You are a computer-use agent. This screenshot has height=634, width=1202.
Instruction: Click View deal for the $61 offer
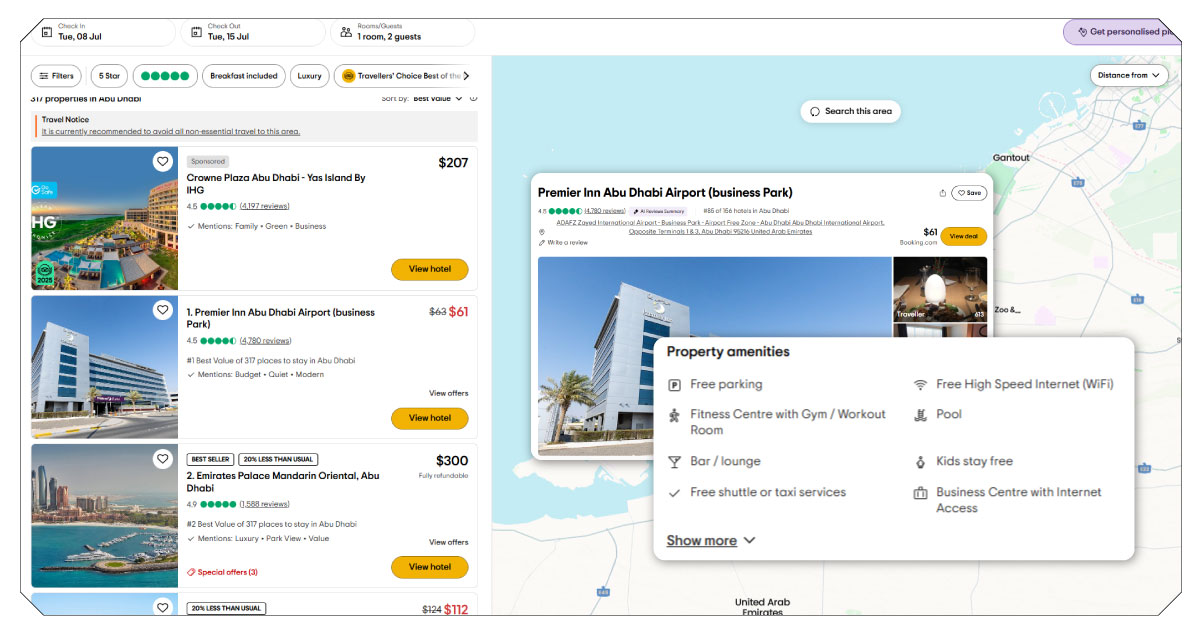tap(963, 235)
